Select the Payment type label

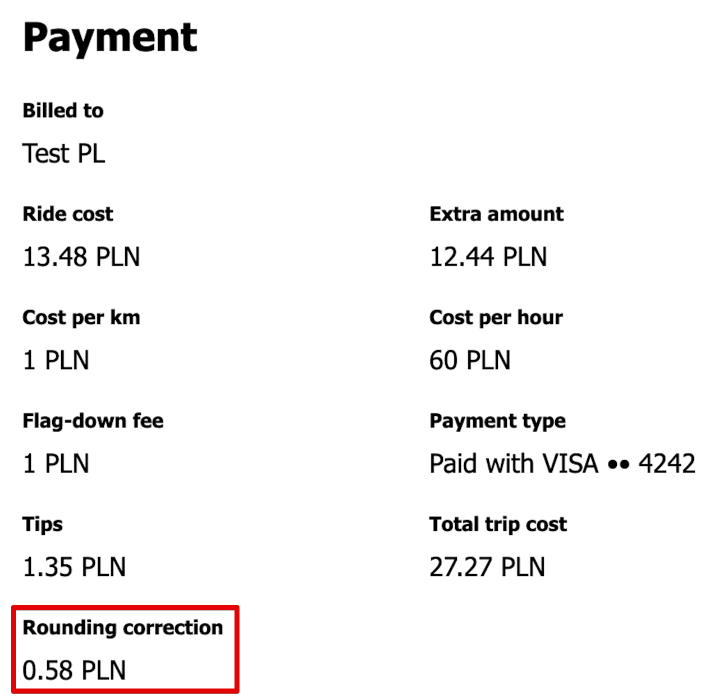pos(498,421)
